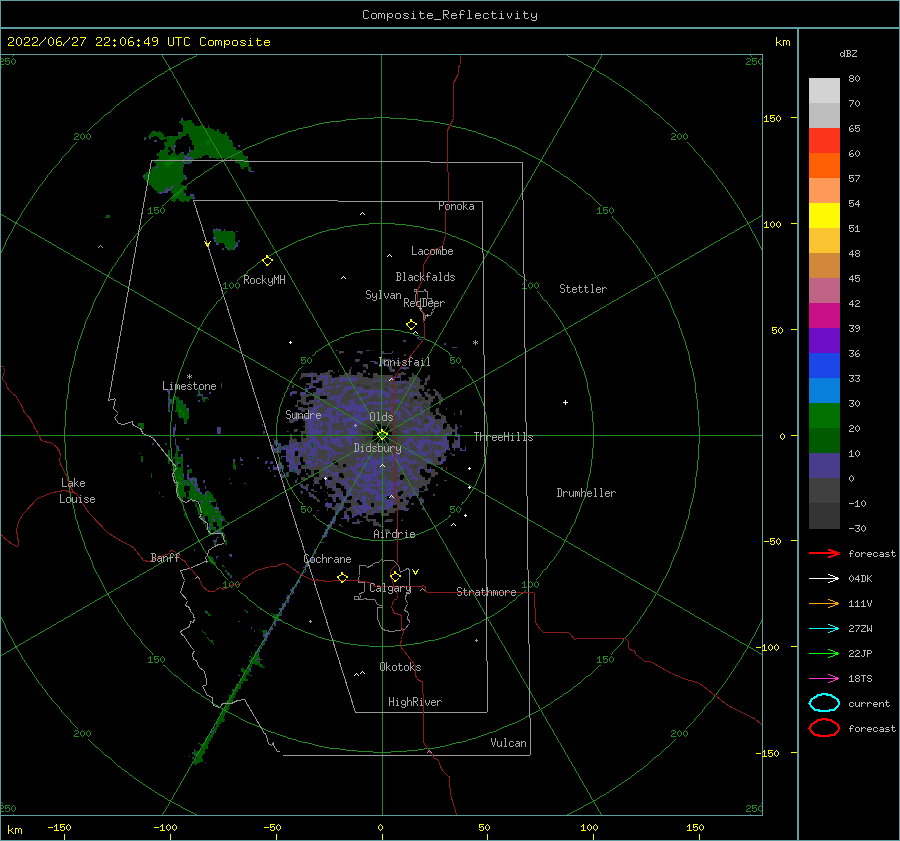Click the yellow diamond marker near RedDeer
The height and width of the screenshot is (841, 900).
(412, 325)
